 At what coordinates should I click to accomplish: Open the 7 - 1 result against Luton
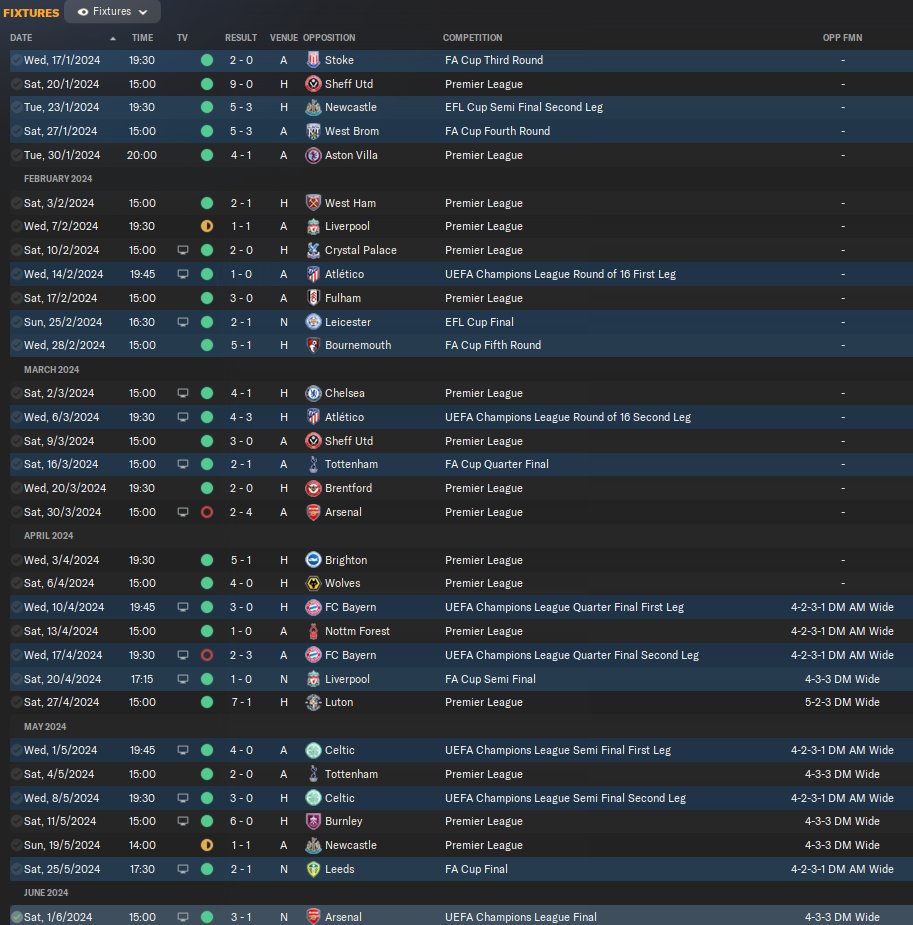click(241, 702)
